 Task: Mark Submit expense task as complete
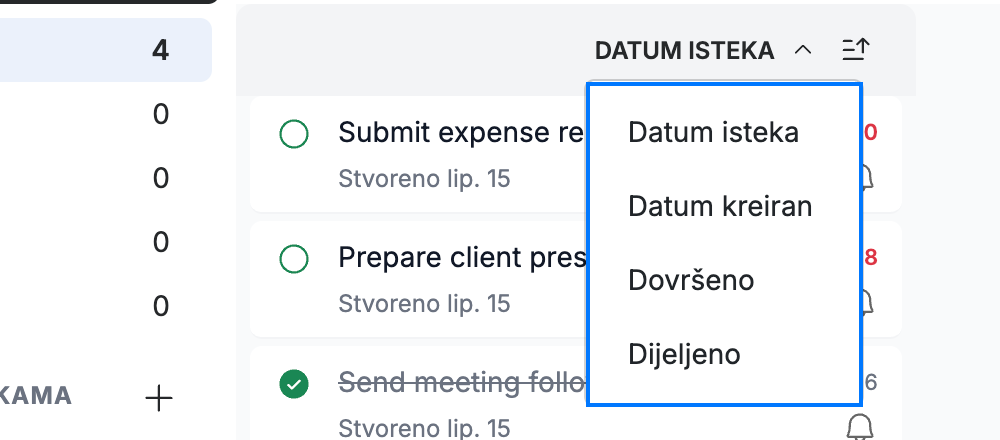click(294, 134)
